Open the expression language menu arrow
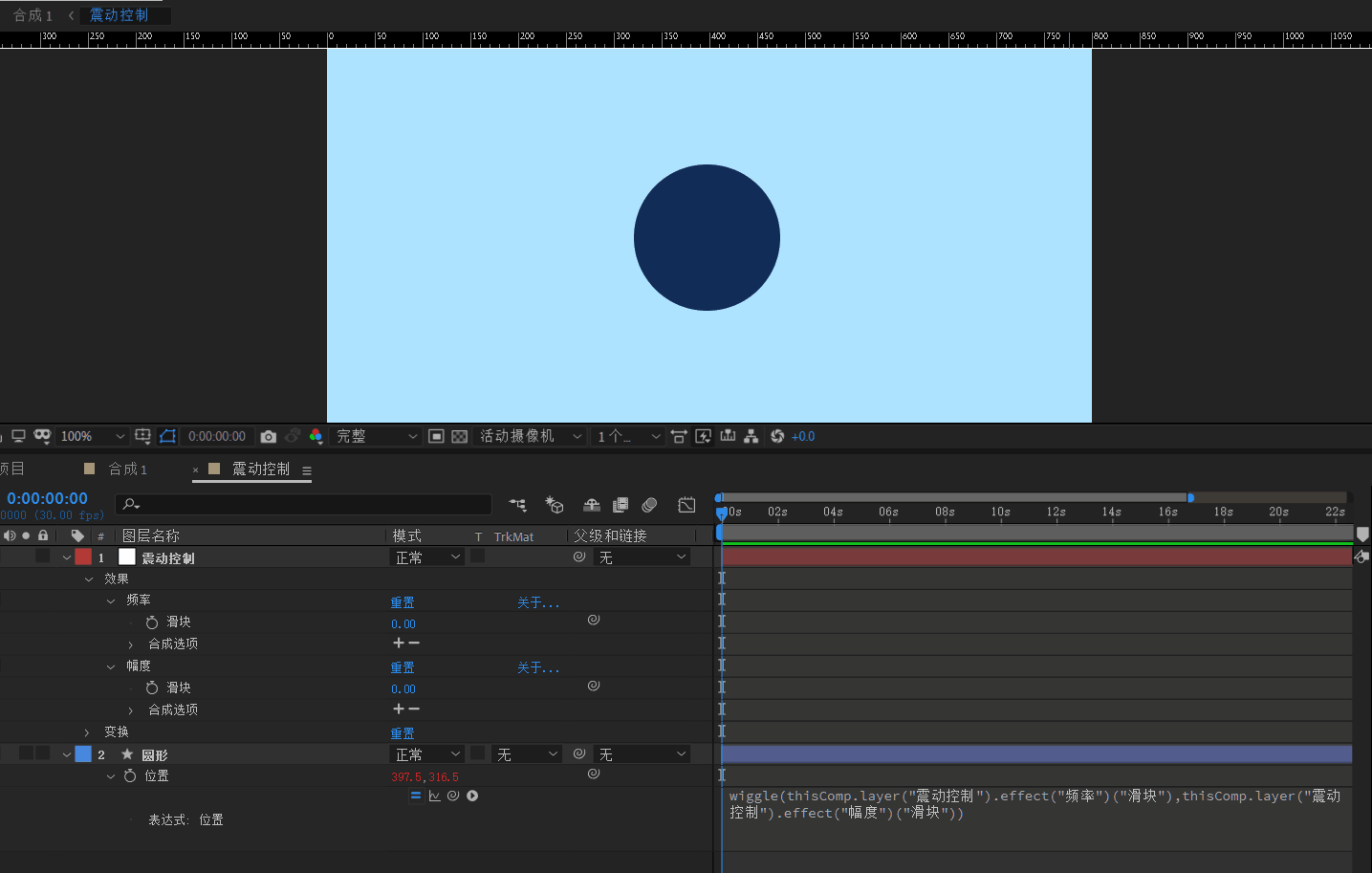This screenshot has height=873, width=1372. [x=472, y=796]
